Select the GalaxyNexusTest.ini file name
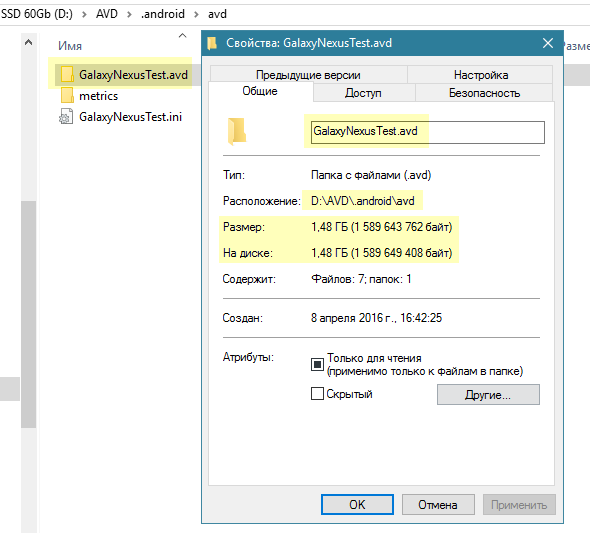 130,117
